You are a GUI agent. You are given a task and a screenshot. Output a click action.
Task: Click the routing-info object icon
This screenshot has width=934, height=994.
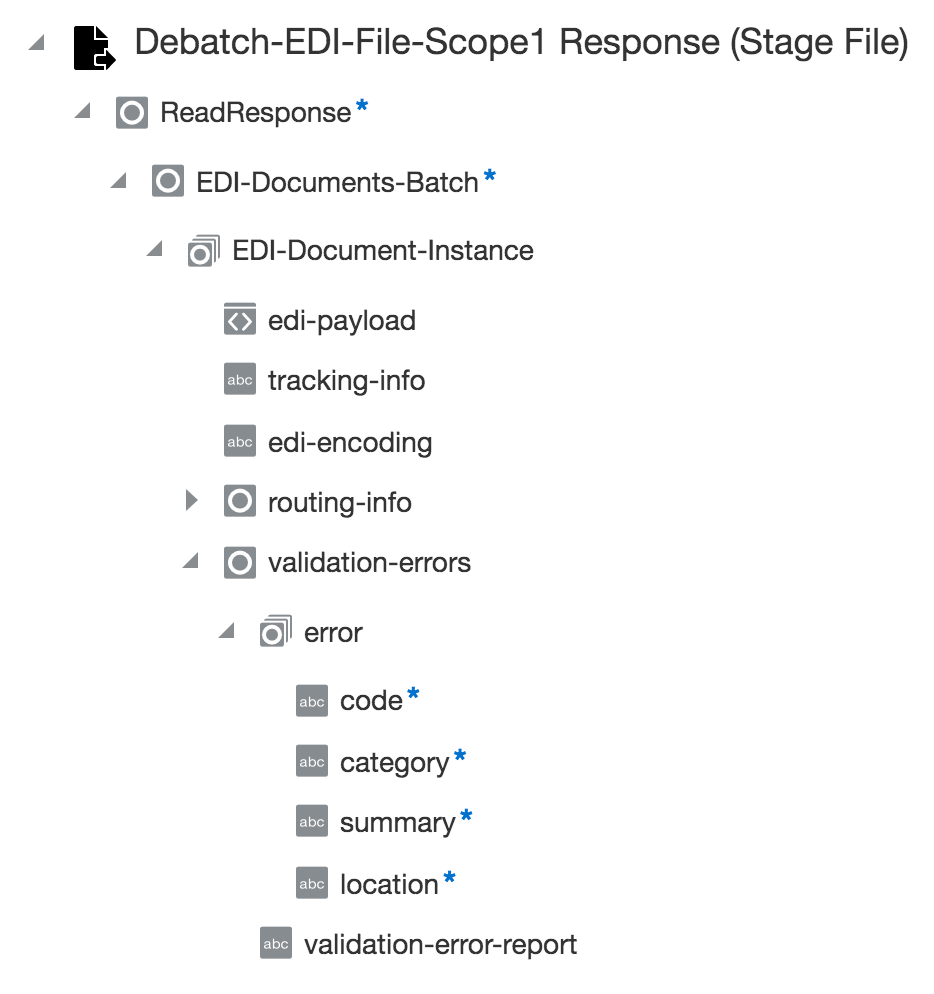pyautogui.click(x=239, y=501)
